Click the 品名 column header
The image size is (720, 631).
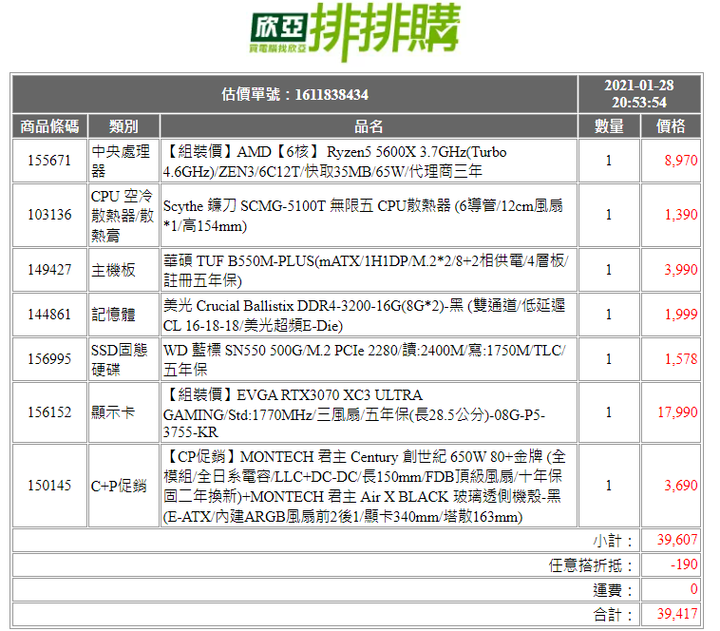point(368,126)
